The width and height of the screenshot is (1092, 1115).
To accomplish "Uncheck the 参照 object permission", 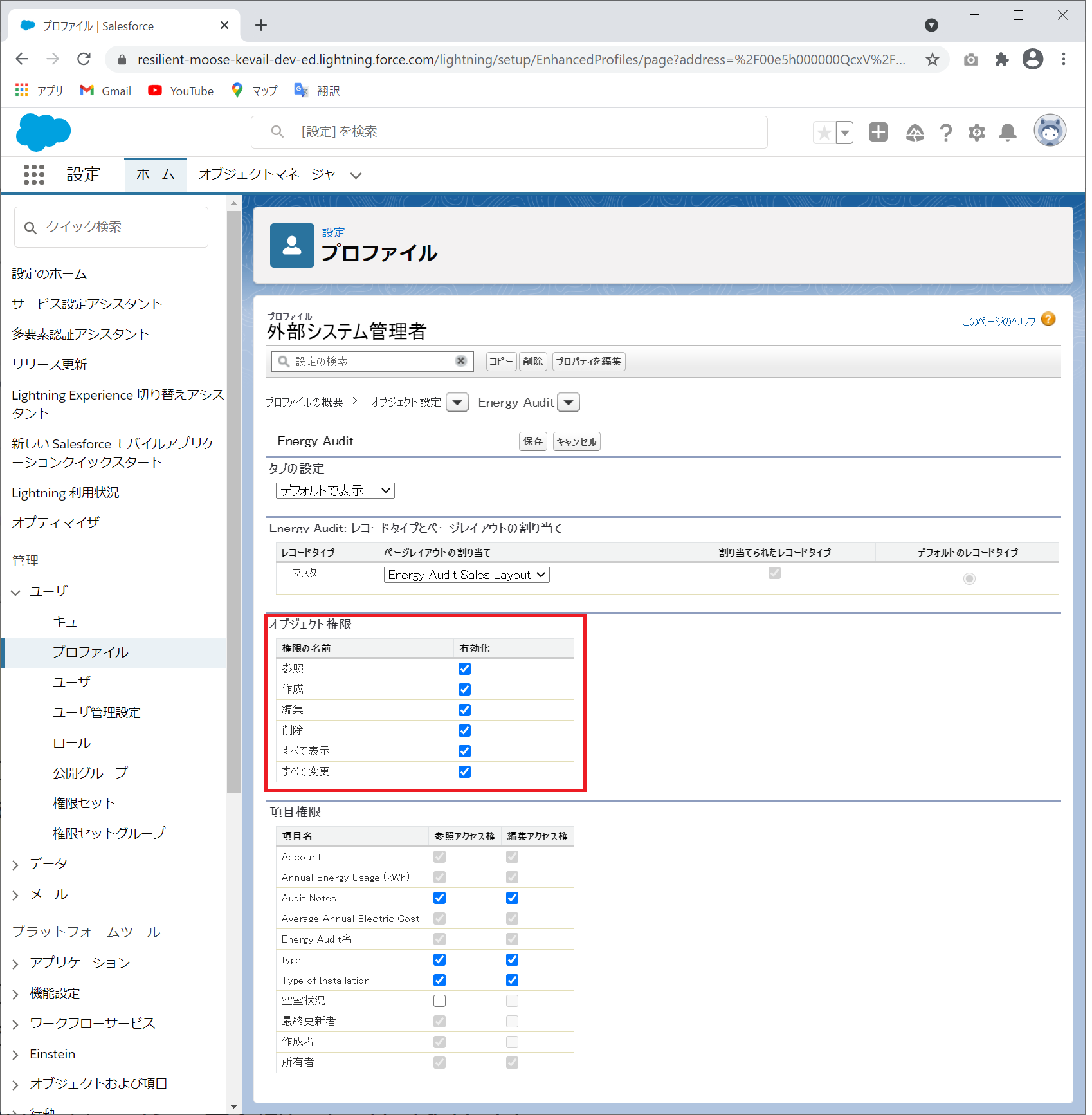I will [x=464, y=668].
